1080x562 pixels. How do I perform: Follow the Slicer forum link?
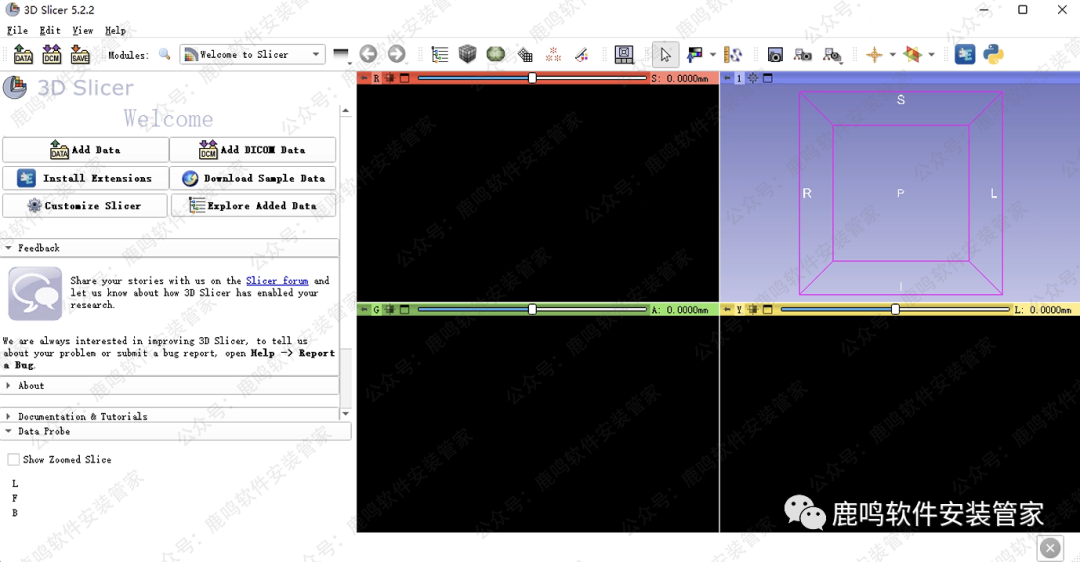tap(277, 281)
